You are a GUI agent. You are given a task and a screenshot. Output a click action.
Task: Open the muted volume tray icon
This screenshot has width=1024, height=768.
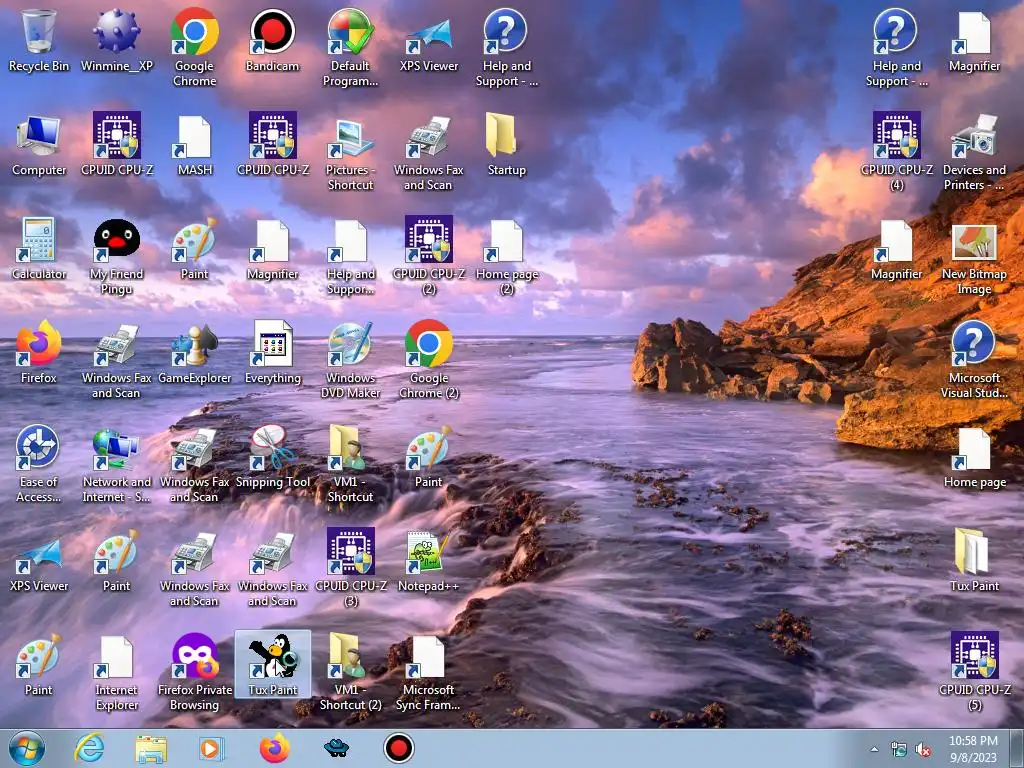pyautogui.click(x=923, y=750)
